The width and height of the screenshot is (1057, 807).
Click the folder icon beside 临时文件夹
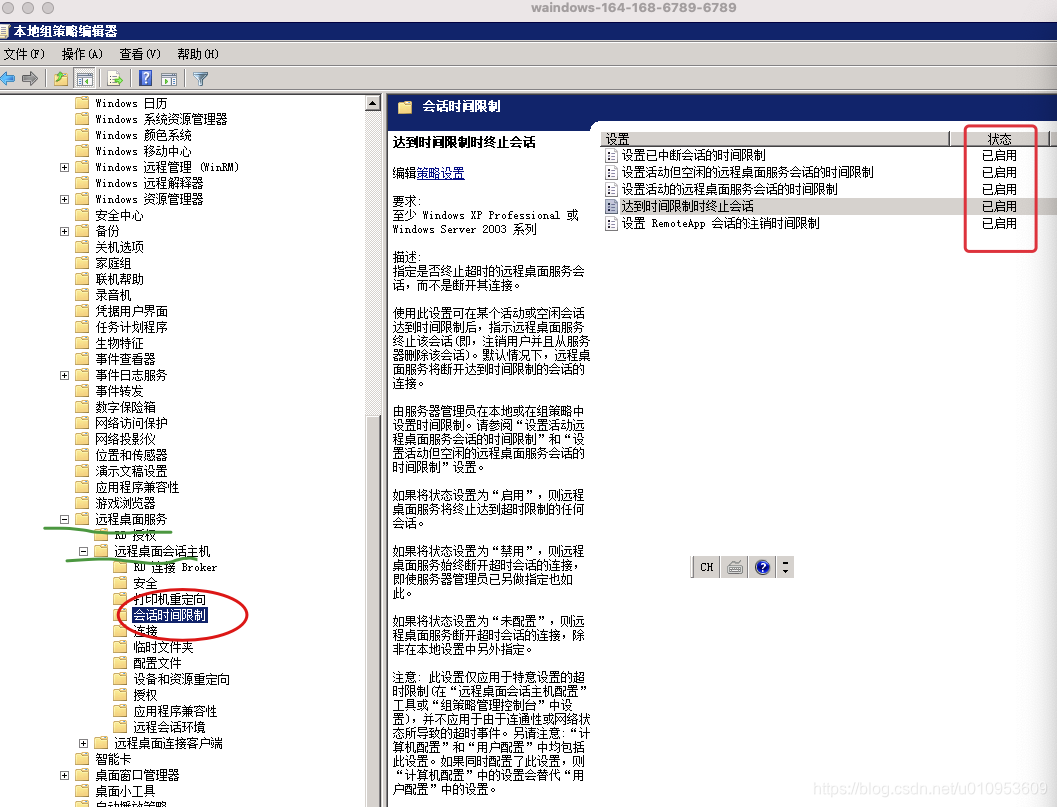click(120, 647)
